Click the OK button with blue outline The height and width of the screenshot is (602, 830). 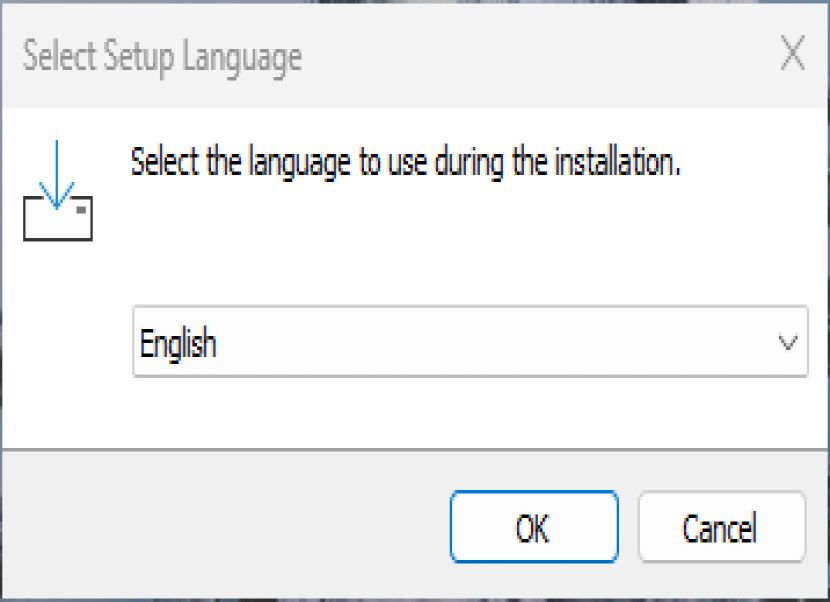534,527
